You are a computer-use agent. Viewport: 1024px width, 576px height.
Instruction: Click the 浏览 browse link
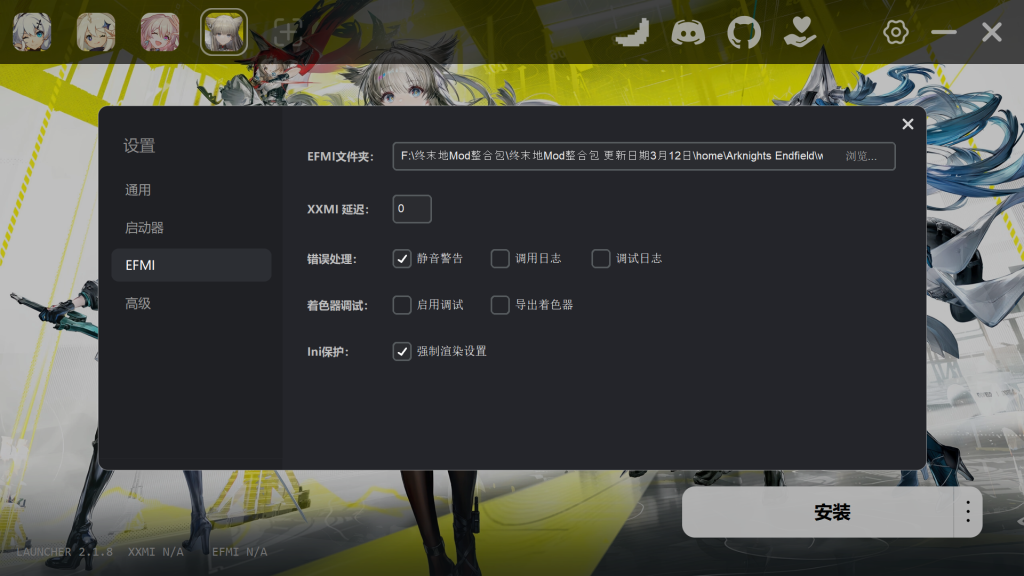[x=863, y=156]
